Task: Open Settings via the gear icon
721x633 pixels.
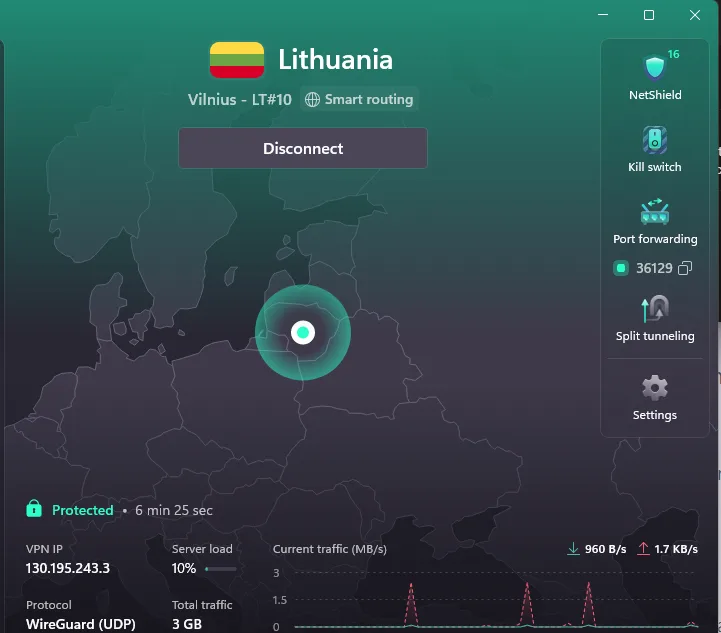Action: [655, 388]
